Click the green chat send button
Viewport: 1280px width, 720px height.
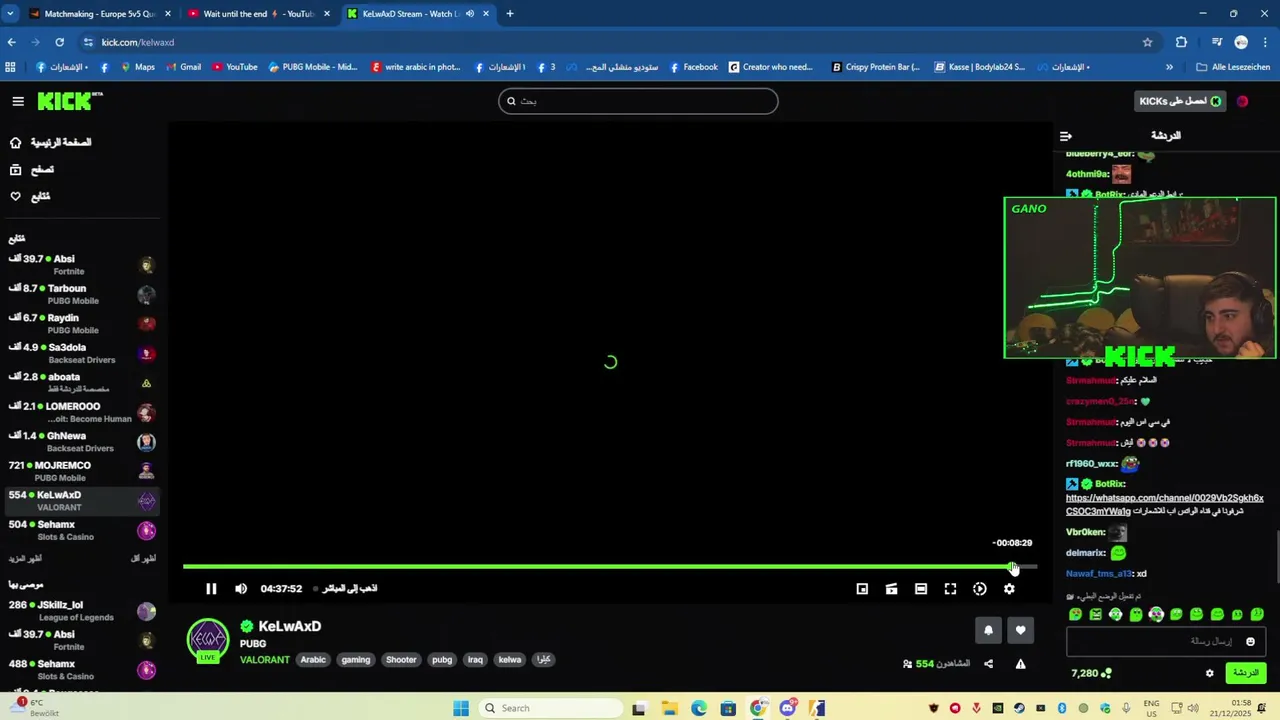(x=1246, y=673)
